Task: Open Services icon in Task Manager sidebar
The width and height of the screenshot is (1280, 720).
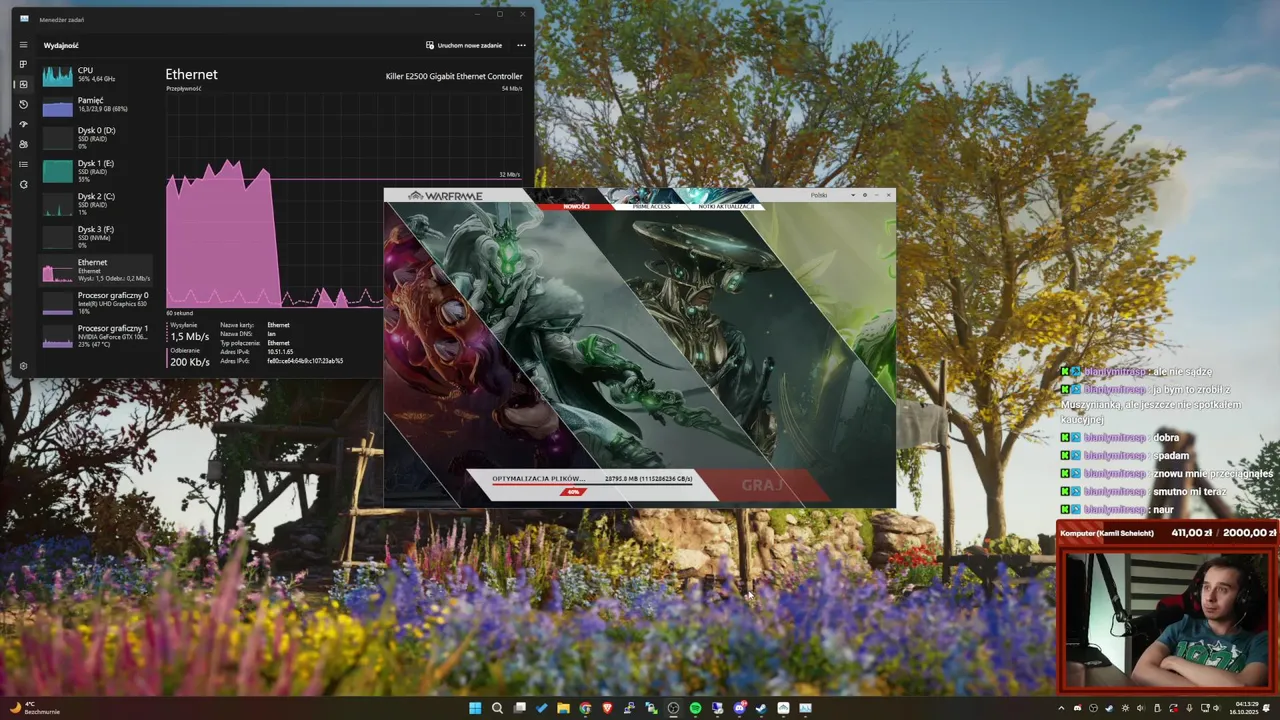Action: click(23, 184)
